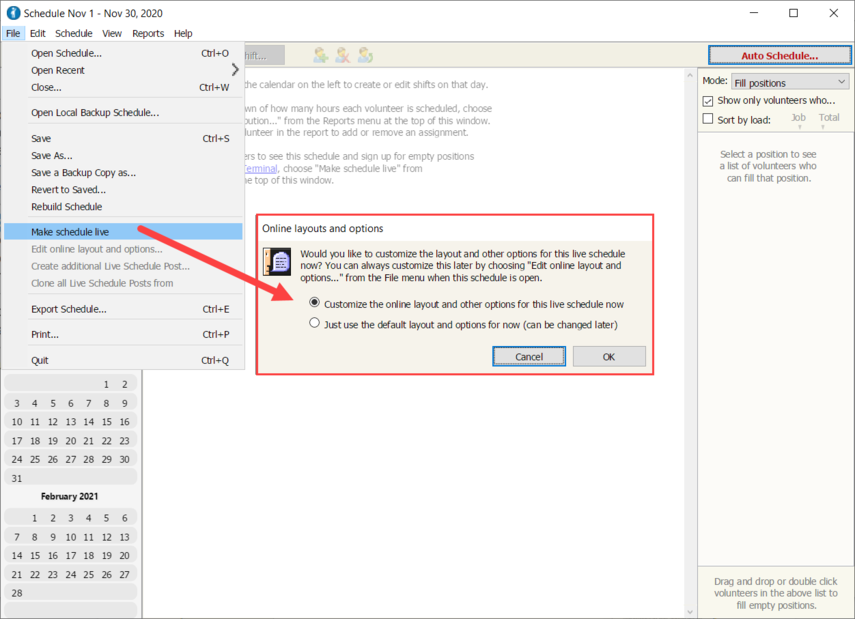Screen dimensions: 855x619
Task: Choose Export Schedule from File menu
Action: click(x=123, y=309)
